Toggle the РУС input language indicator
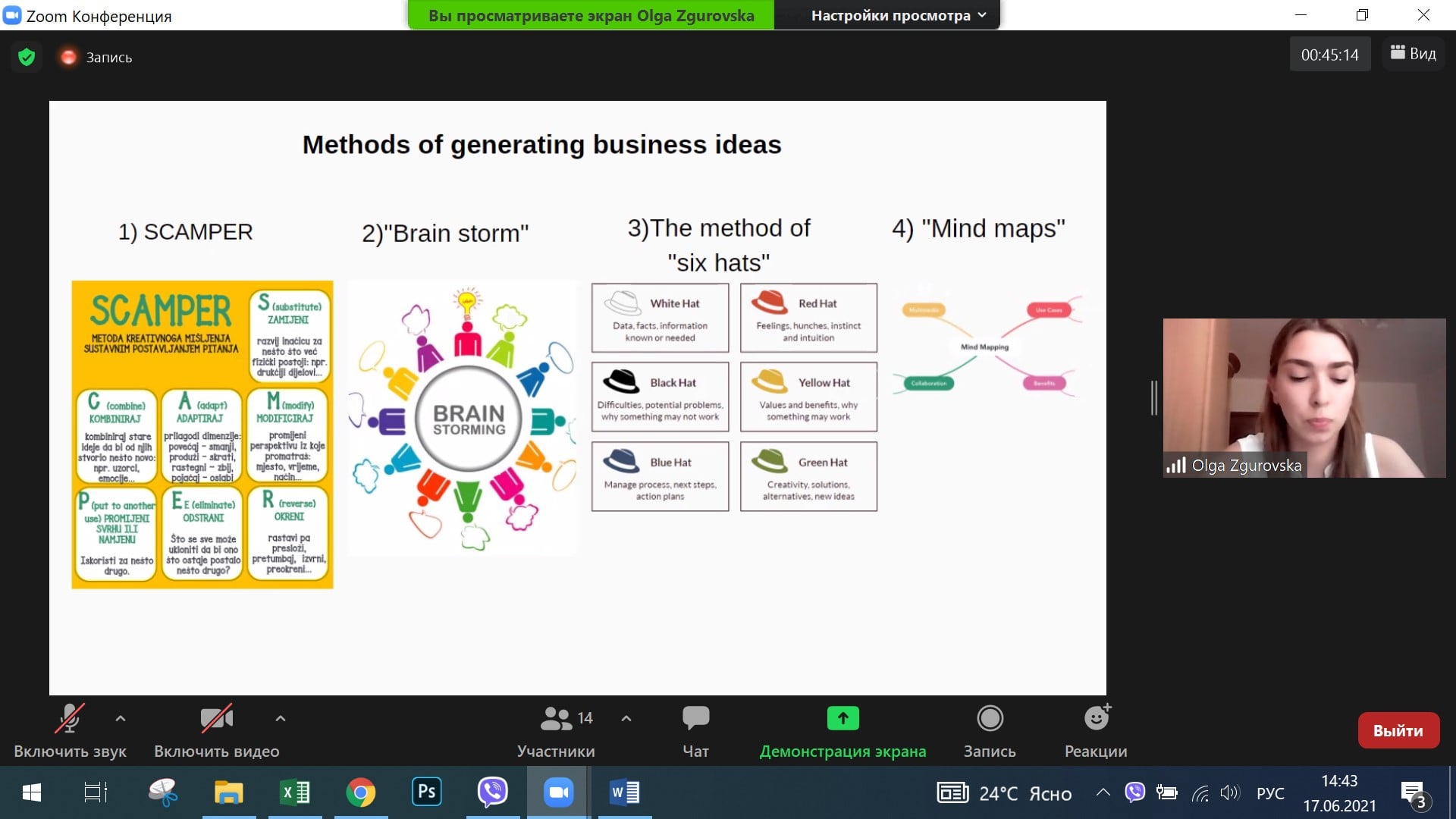This screenshot has height=819, width=1456. [x=1270, y=793]
